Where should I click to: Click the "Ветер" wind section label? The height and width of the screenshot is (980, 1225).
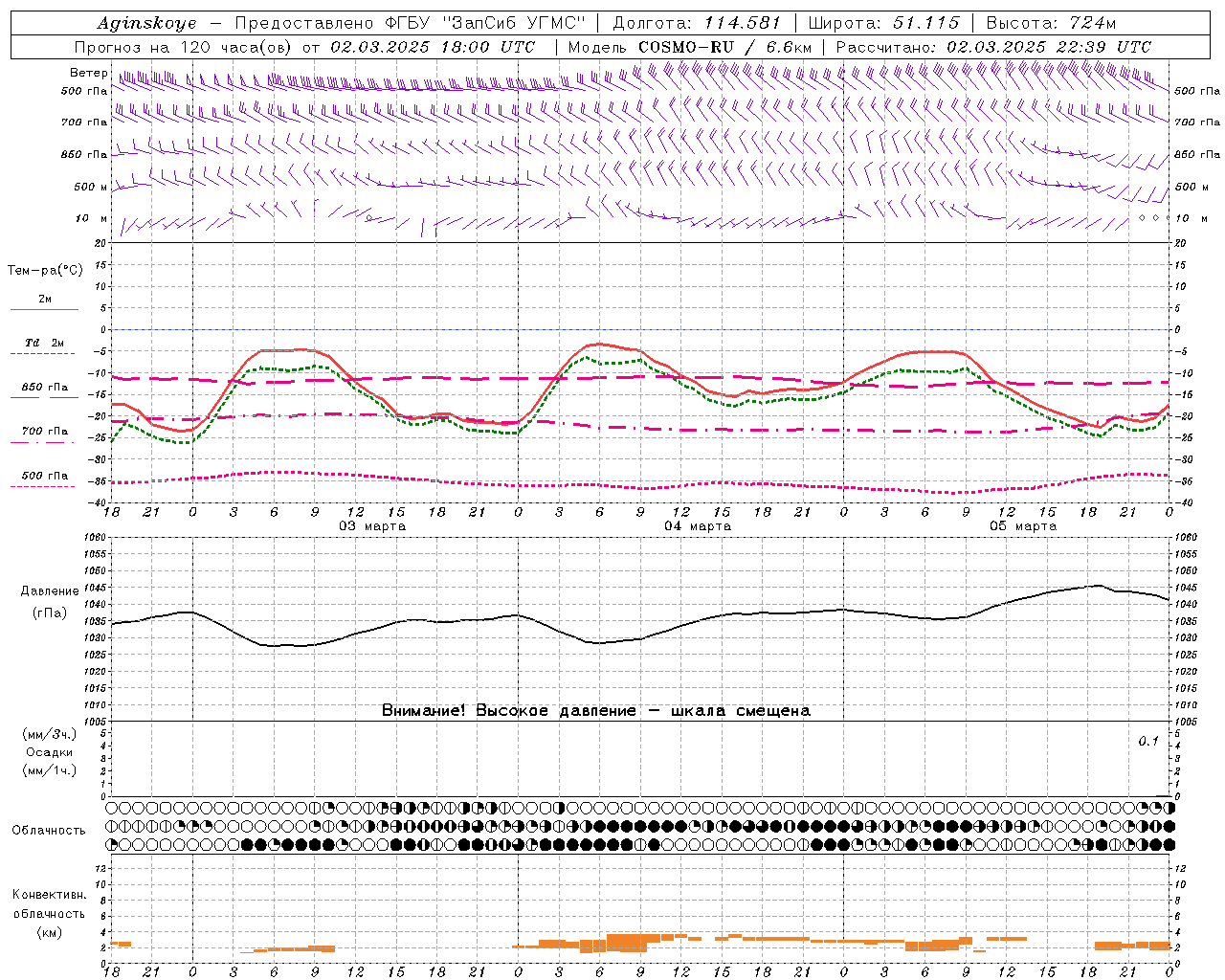point(88,73)
